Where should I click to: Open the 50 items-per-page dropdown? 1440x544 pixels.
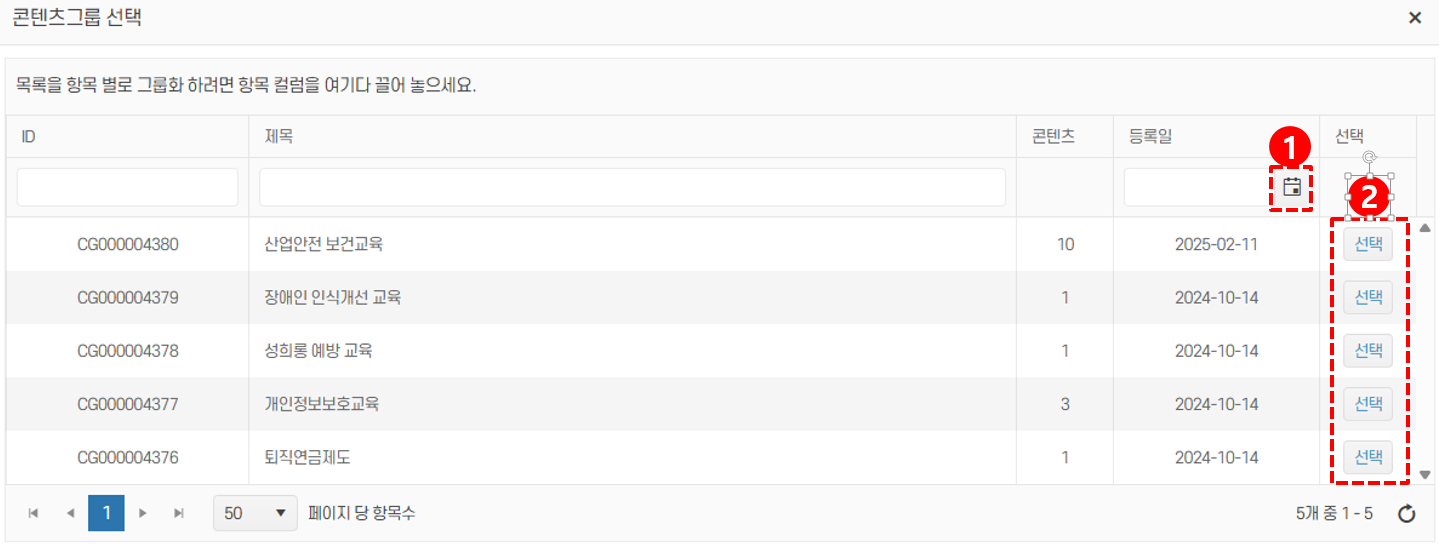pyautogui.click(x=256, y=514)
